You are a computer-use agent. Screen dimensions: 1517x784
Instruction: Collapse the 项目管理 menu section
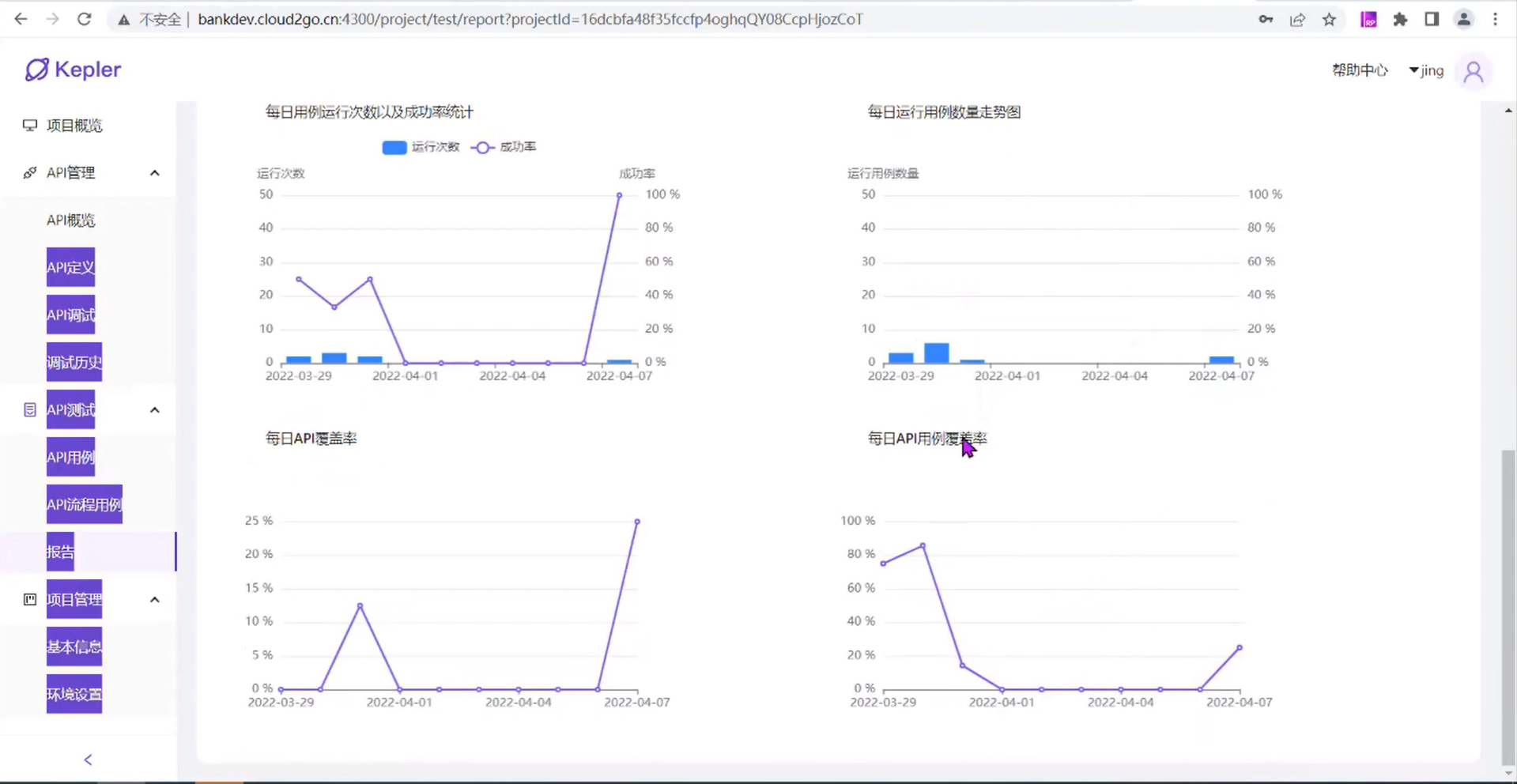click(155, 600)
